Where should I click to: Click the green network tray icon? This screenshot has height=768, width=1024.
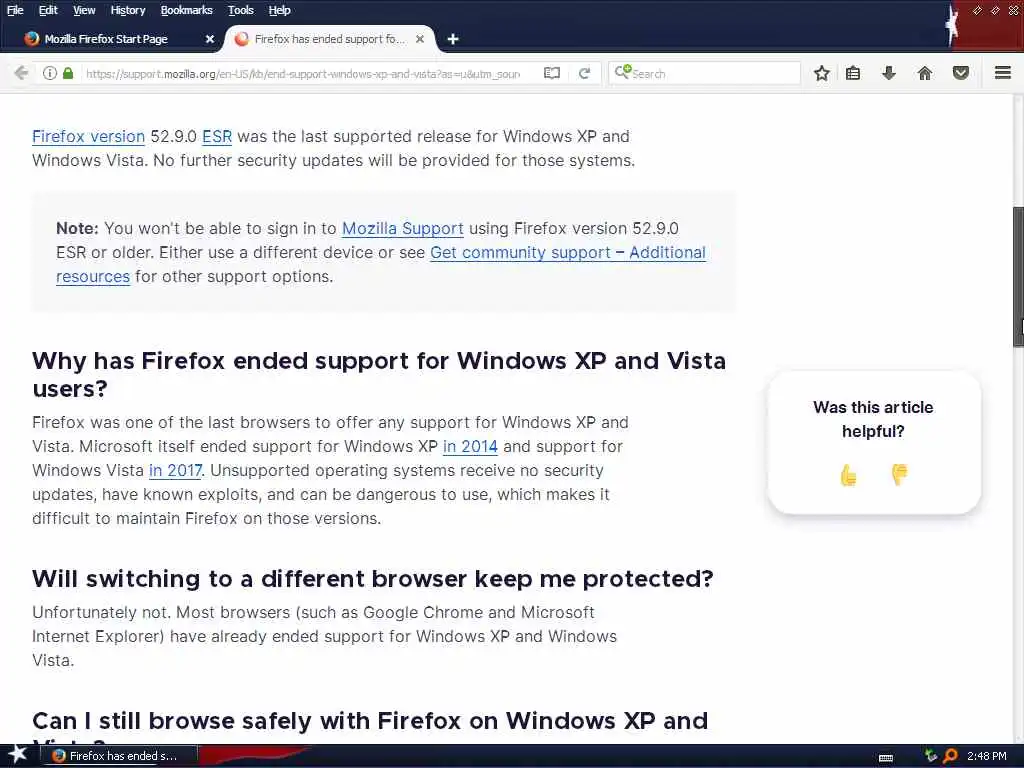(931, 756)
